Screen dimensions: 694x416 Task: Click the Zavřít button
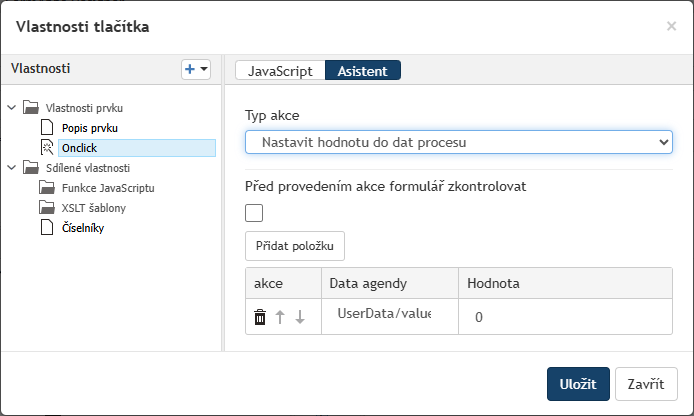(646, 384)
